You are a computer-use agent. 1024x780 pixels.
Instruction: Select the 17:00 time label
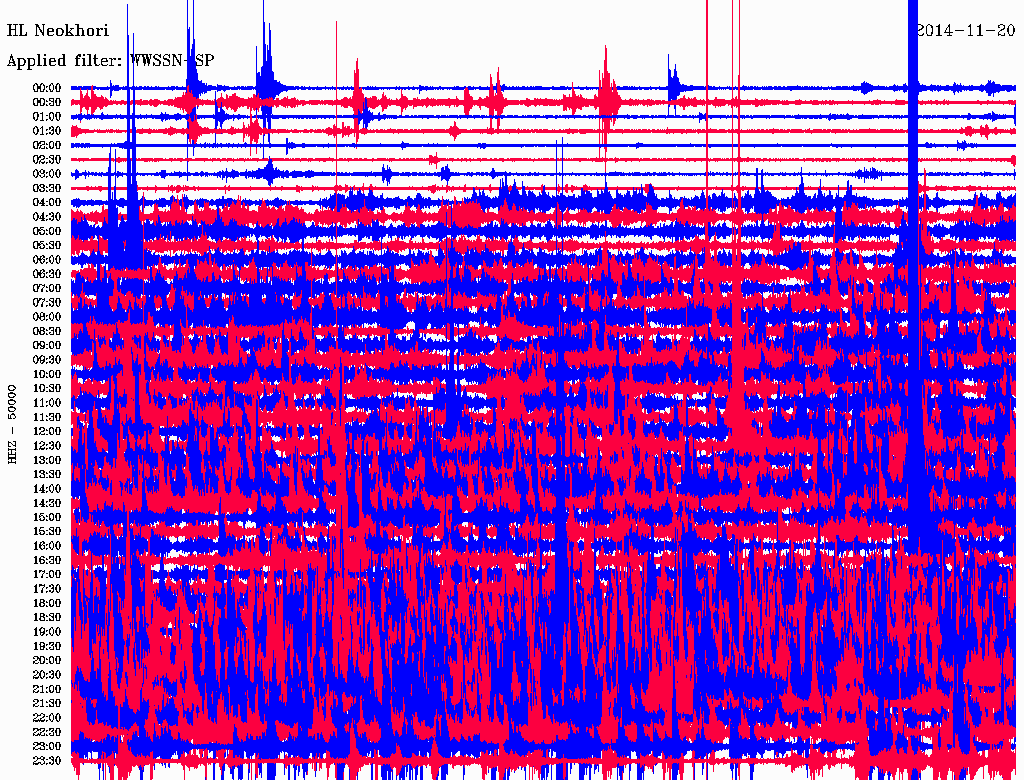(x=46, y=575)
